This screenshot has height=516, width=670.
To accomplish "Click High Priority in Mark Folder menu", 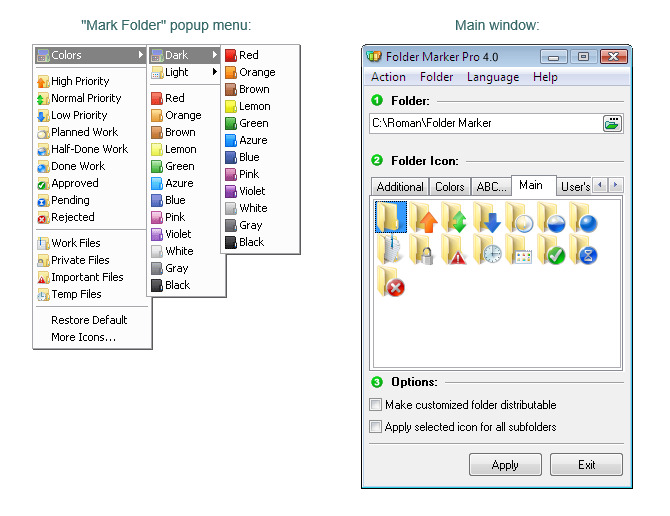I will [91, 81].
